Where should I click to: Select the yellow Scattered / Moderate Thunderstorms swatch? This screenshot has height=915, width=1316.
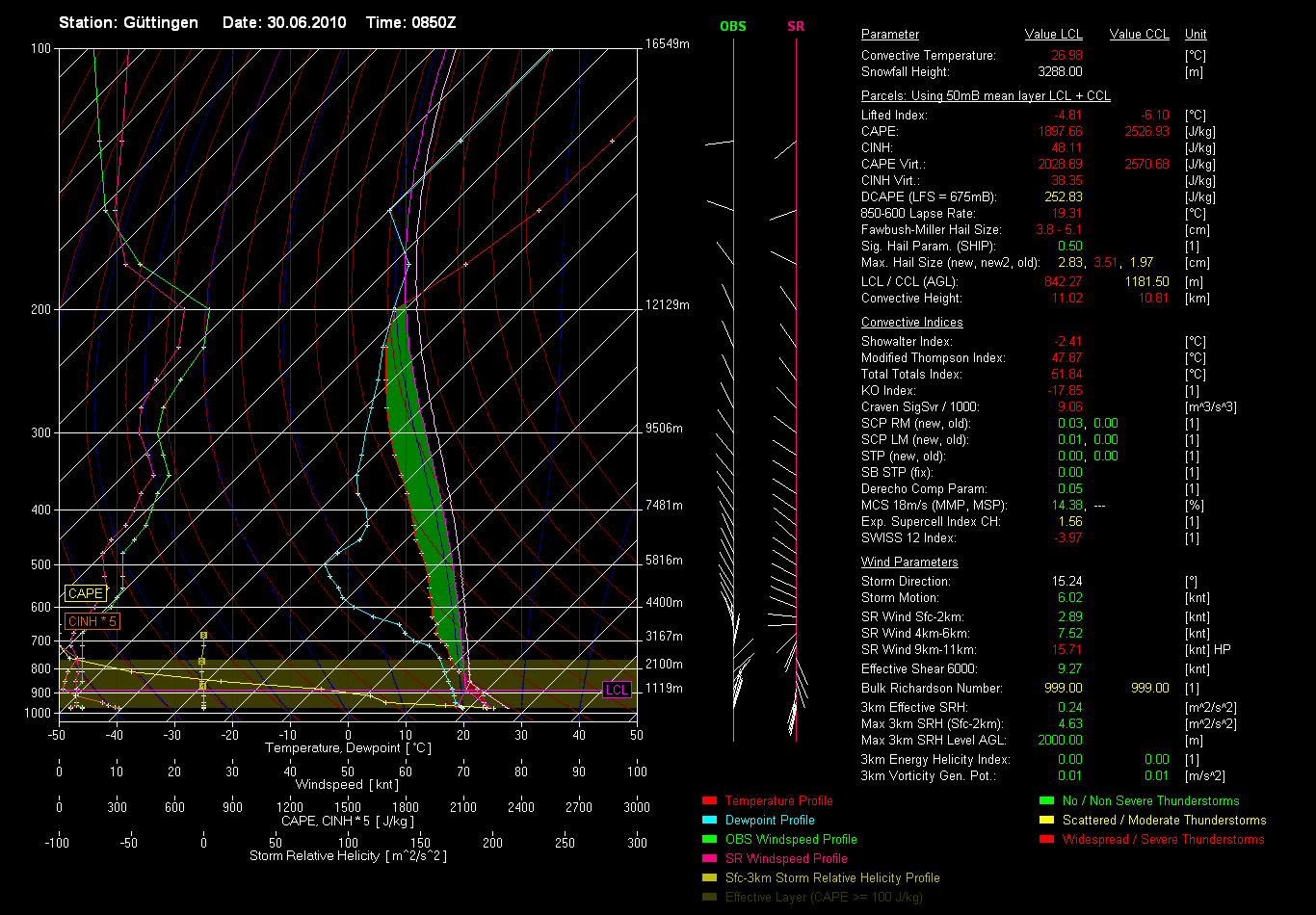(1047, 820)
